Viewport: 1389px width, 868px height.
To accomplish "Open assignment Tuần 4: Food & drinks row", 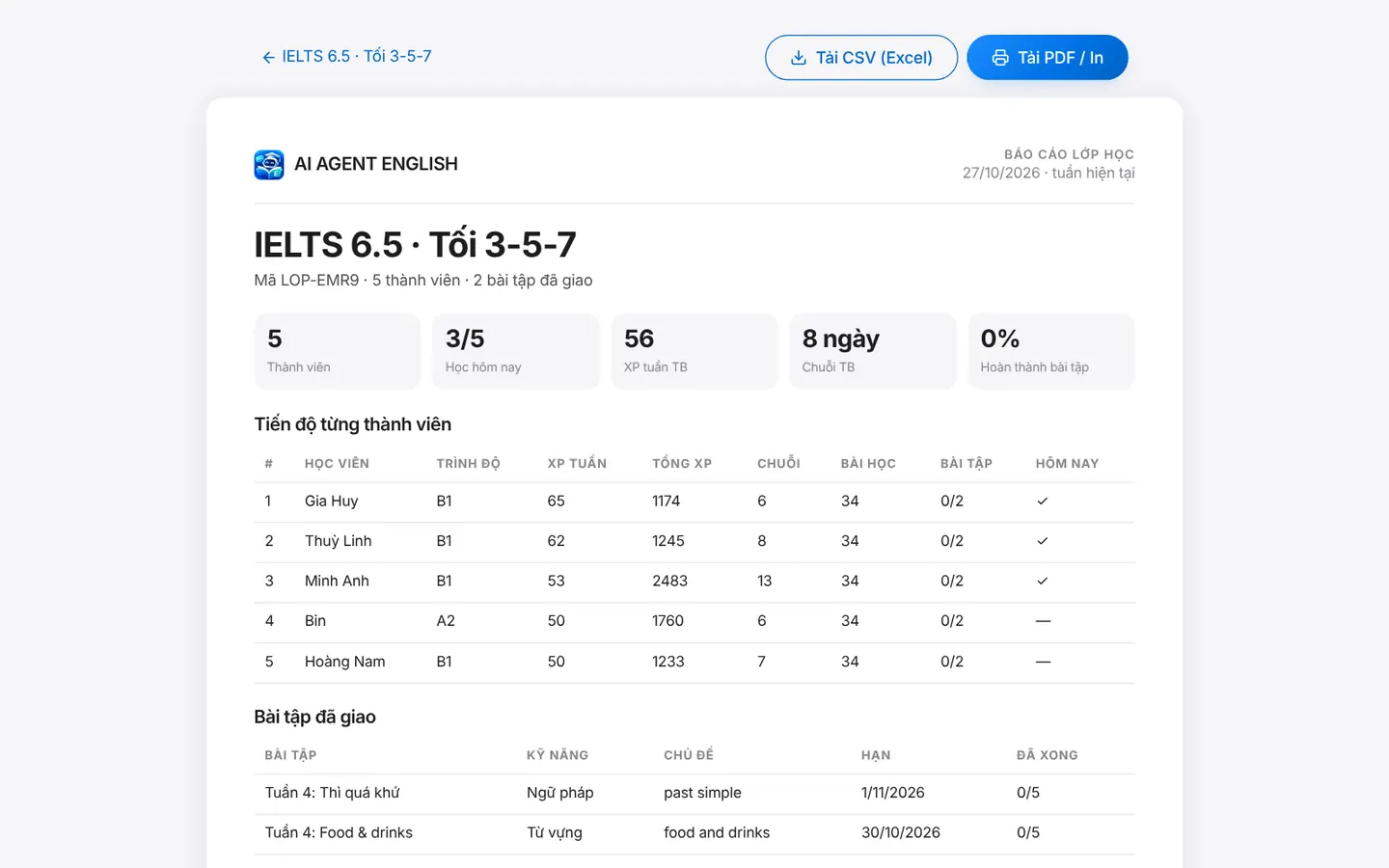I will 694,833.
